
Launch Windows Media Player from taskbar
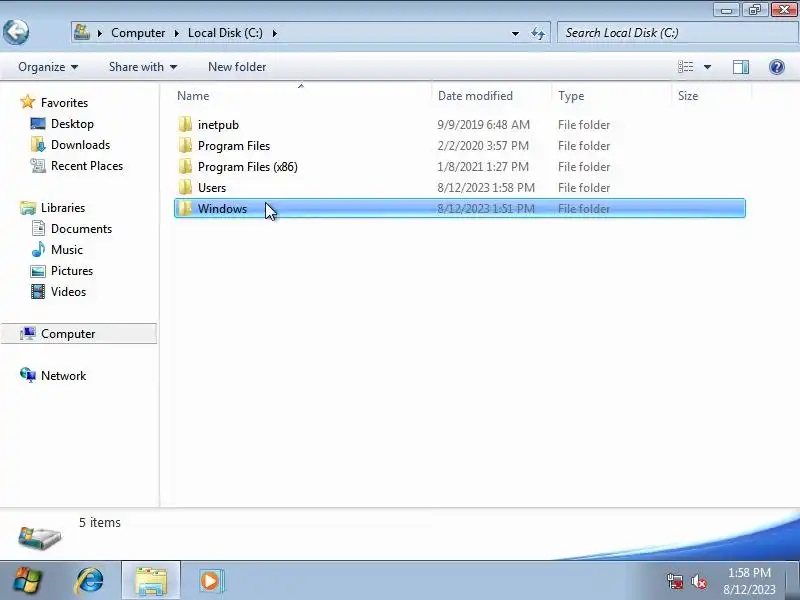[x=210, y=580]
